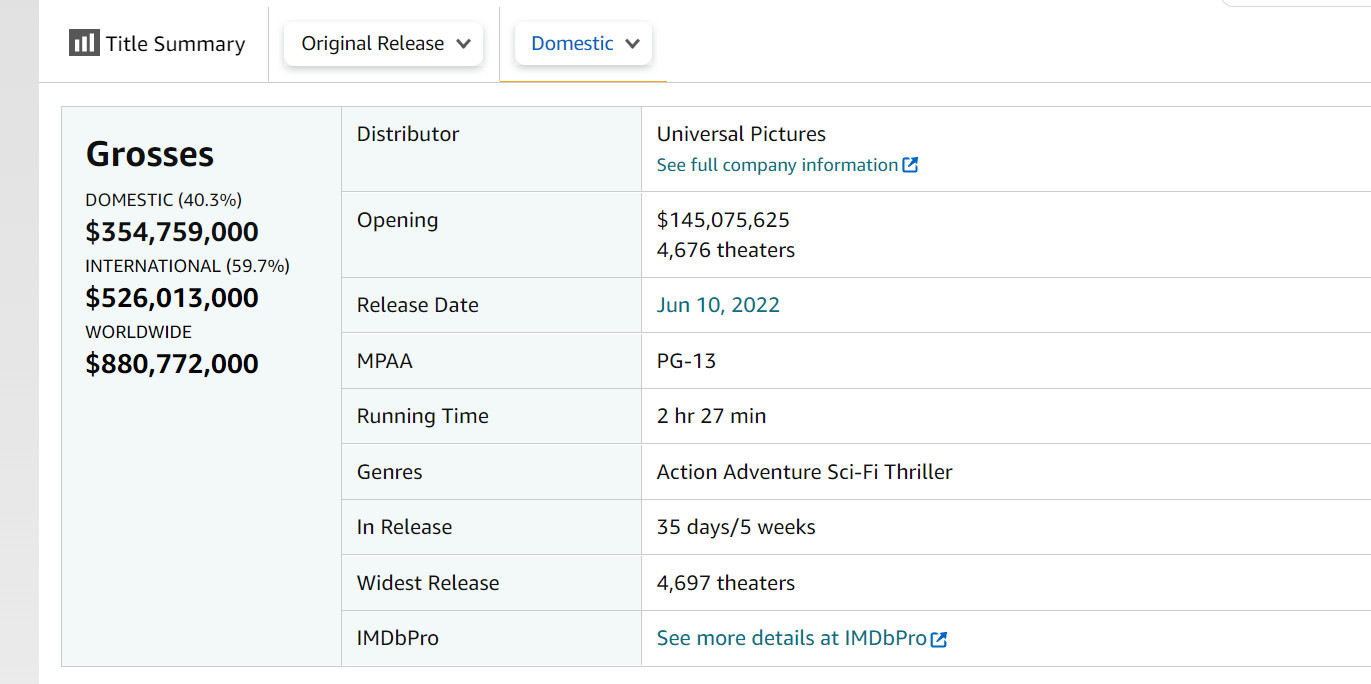
Task: Click the international gross $526,013,000 figure
Action: [172, 298]
